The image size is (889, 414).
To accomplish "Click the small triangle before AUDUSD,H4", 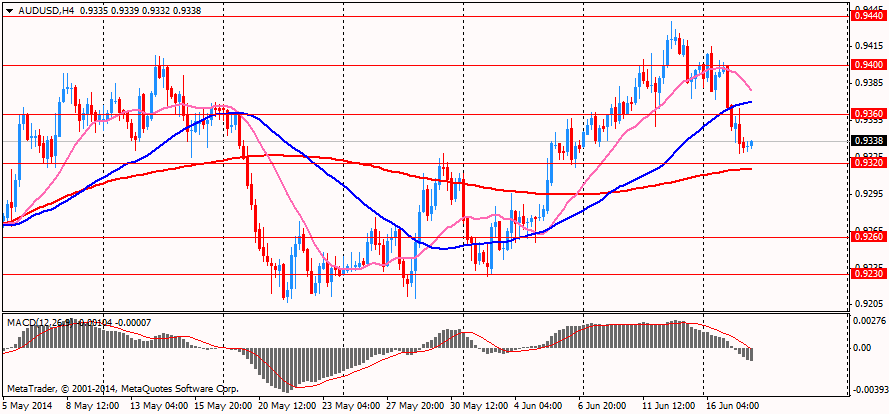I will [10, 10].
